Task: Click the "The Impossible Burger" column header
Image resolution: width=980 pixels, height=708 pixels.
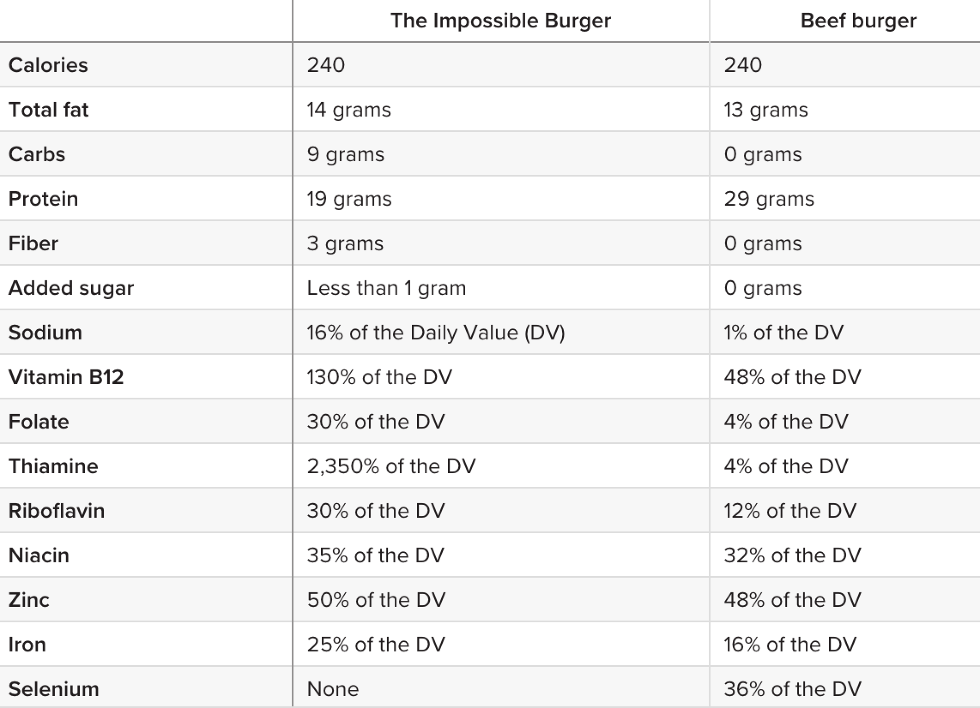Action: (500, 21)
